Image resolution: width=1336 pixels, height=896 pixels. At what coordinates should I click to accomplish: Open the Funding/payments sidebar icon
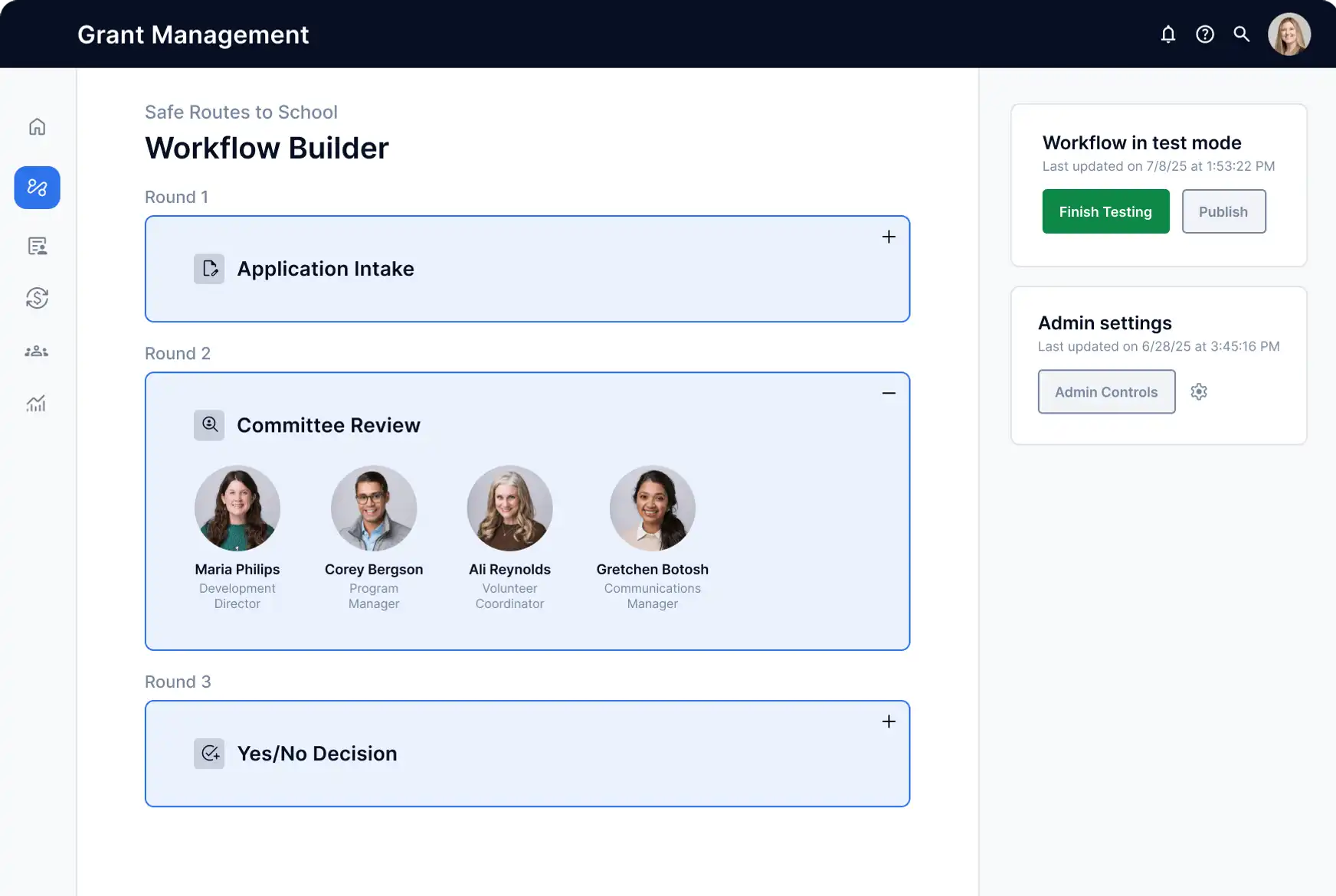[36, 299]
